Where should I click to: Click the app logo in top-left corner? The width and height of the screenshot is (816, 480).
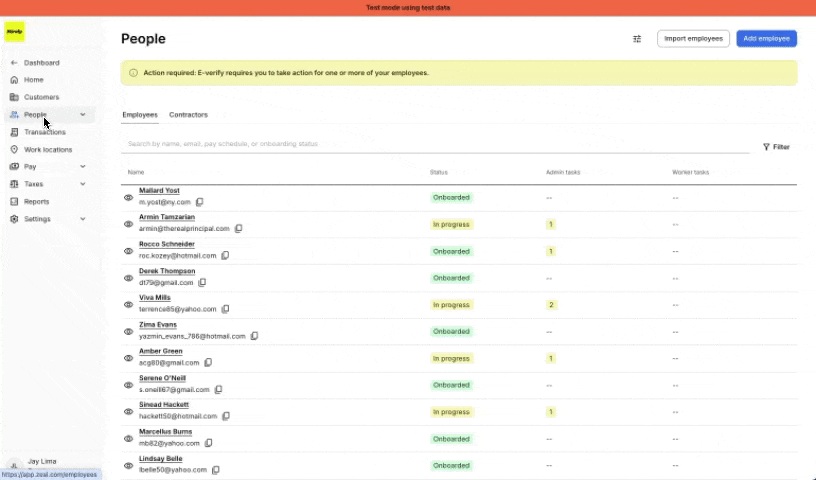point(15,32)
